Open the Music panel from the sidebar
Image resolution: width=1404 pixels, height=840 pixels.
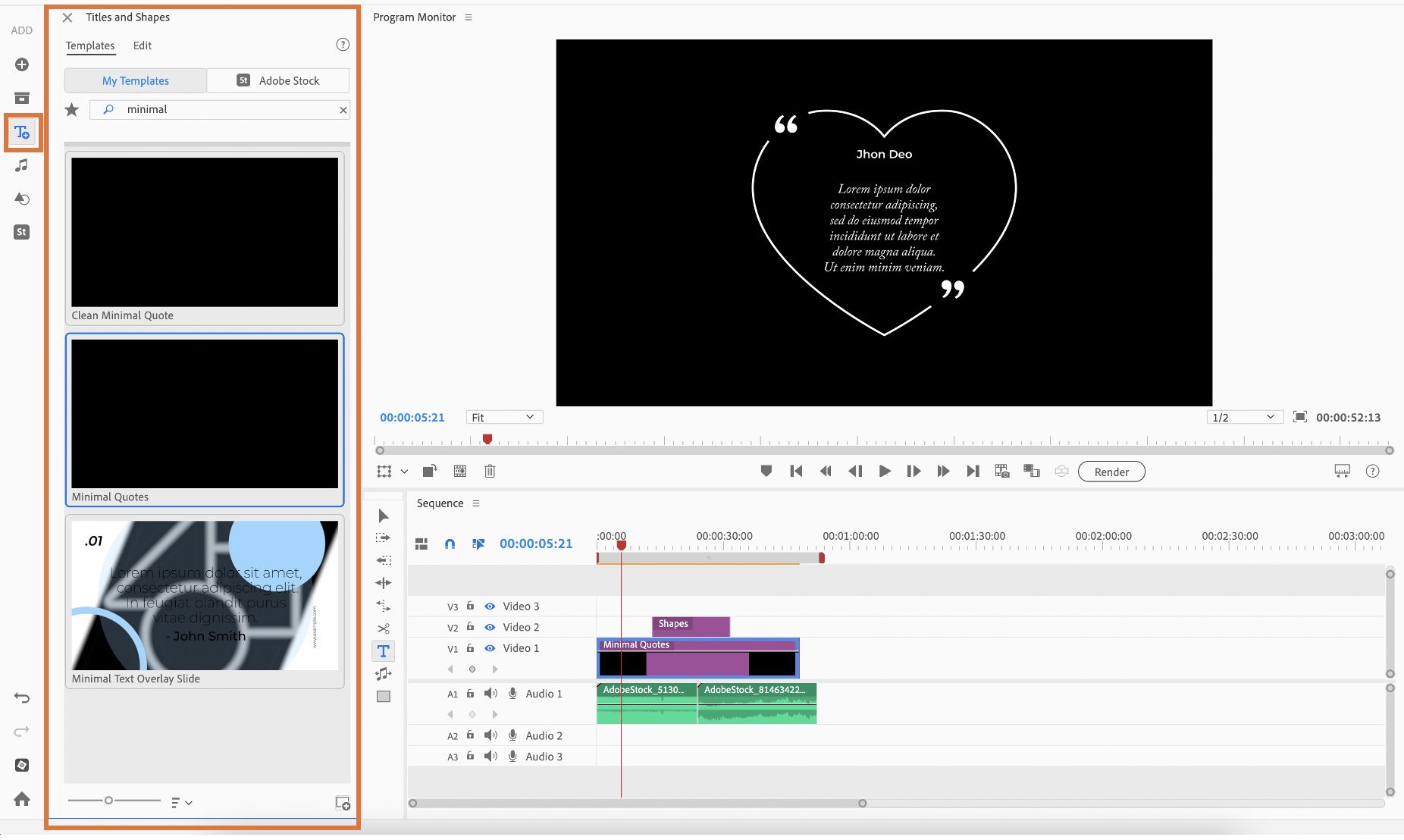click(22, 165)
